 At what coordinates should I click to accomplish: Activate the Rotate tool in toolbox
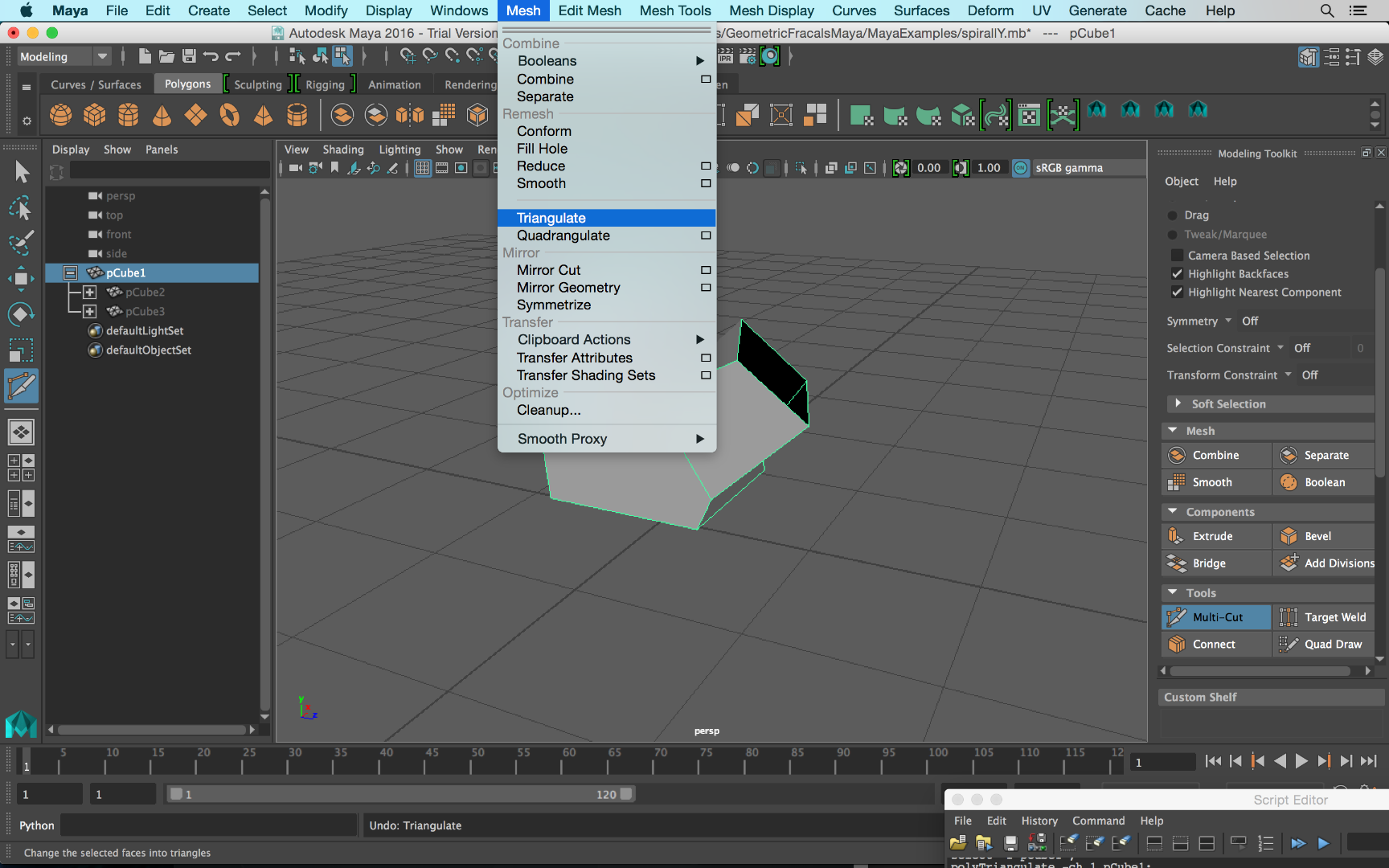click(22, 314)
